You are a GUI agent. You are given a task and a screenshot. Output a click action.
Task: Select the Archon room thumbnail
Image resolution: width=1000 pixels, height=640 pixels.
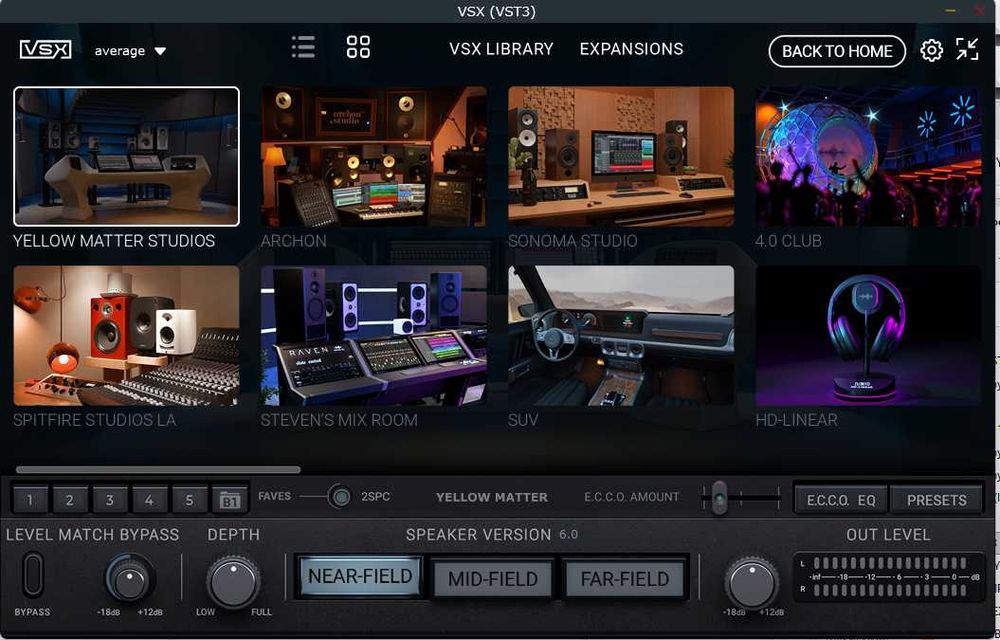coord(374,157)
